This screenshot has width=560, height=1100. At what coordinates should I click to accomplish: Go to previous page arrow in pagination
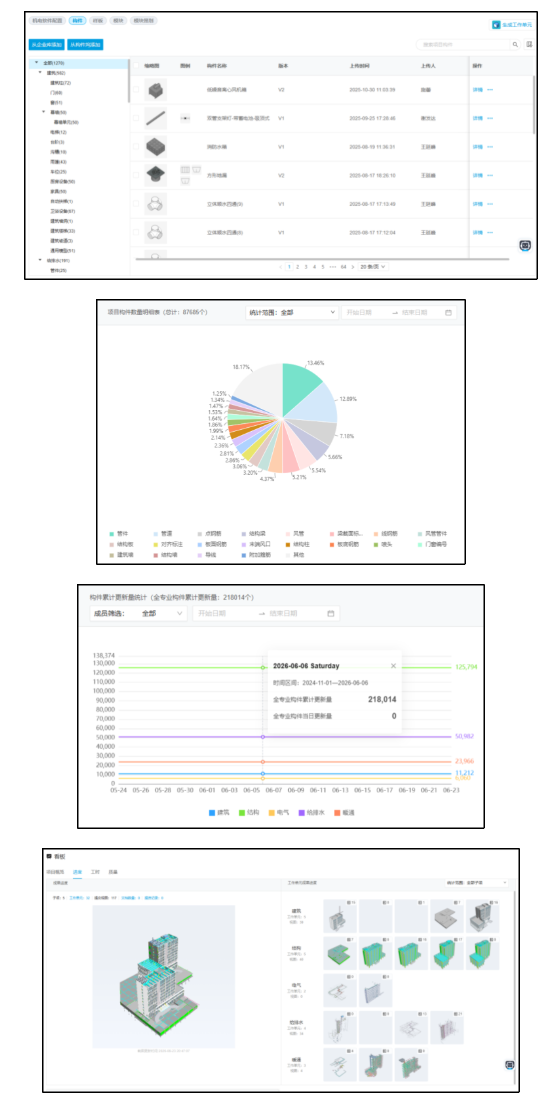[281, 267]
